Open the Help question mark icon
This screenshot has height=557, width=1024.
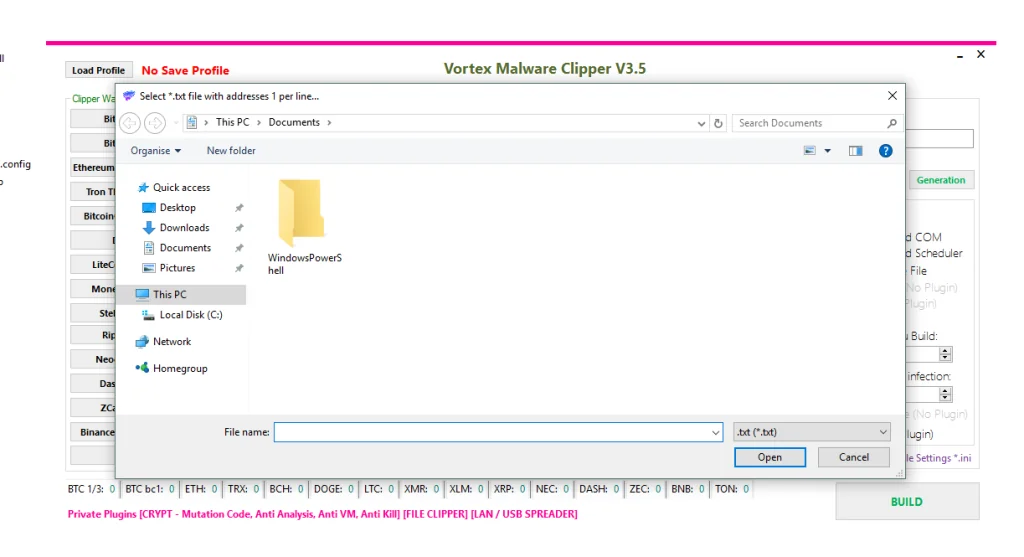pos(885,151)
